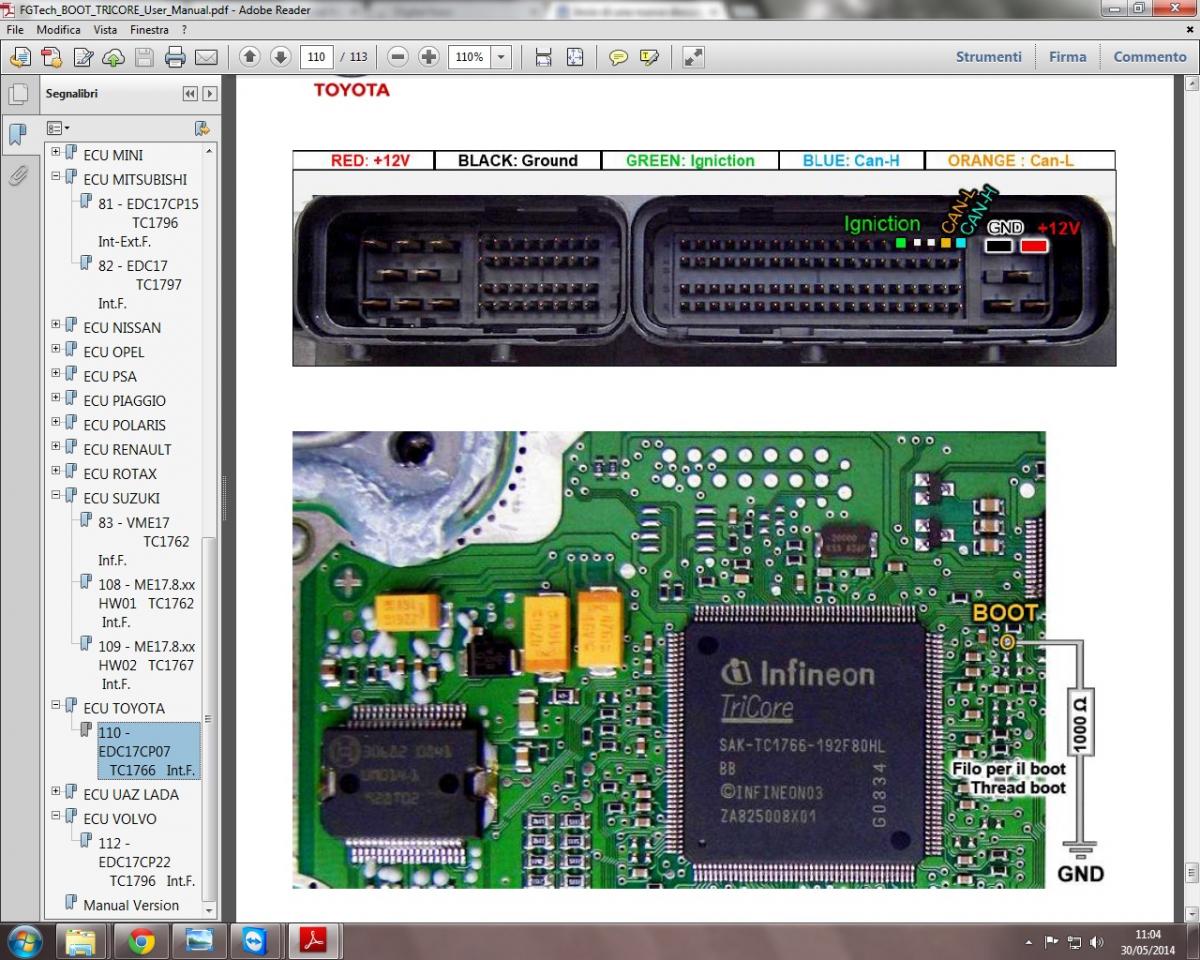Expand the ECU PIAGGIO bookmark
The width and height of the screenshot is (1200, 960).
coord(56,399)
